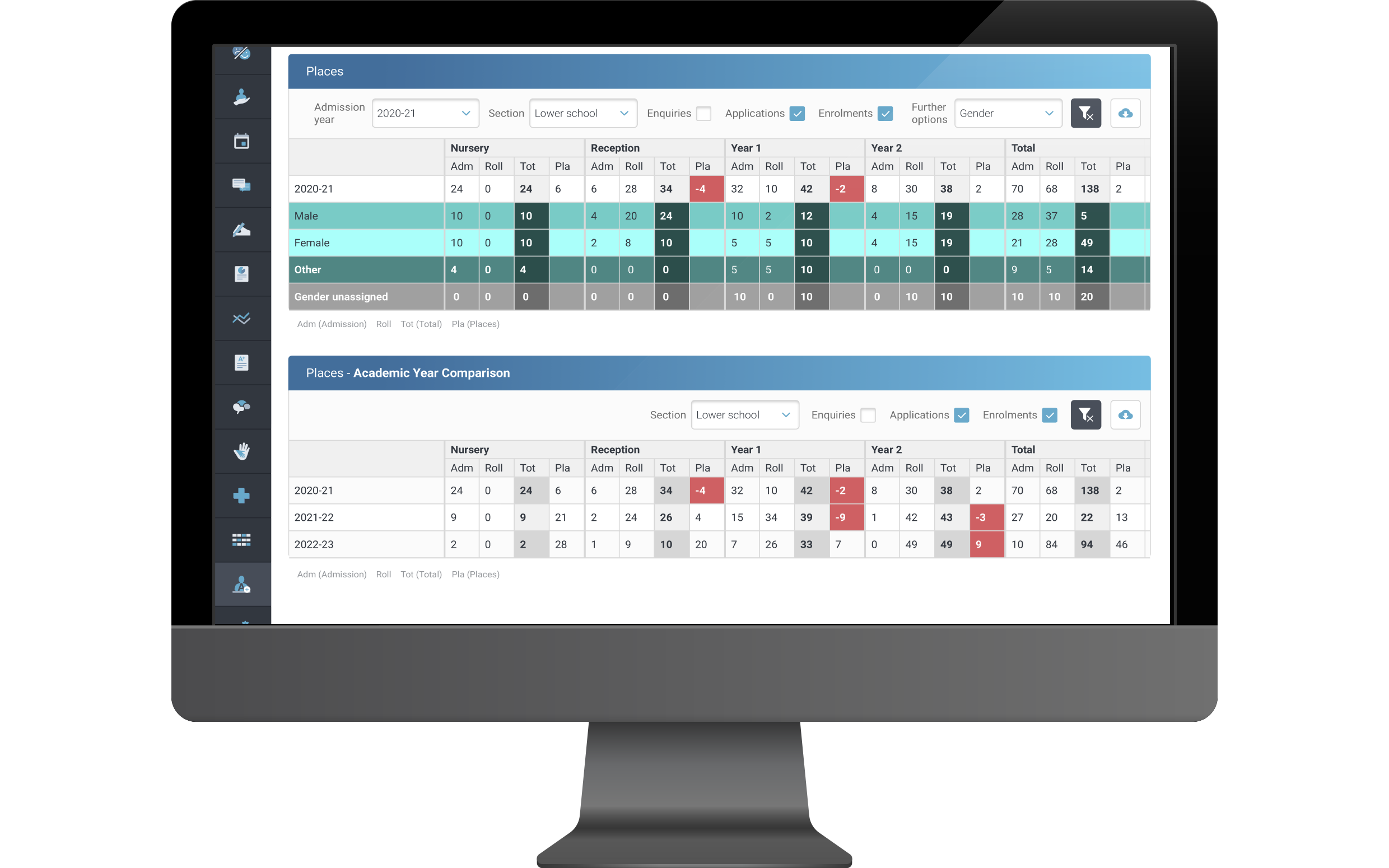The height and width of the screenshot is (868, 1389).
Task: Click the highlighted red cell value -9 in Year 2
Action: [841, 517]
